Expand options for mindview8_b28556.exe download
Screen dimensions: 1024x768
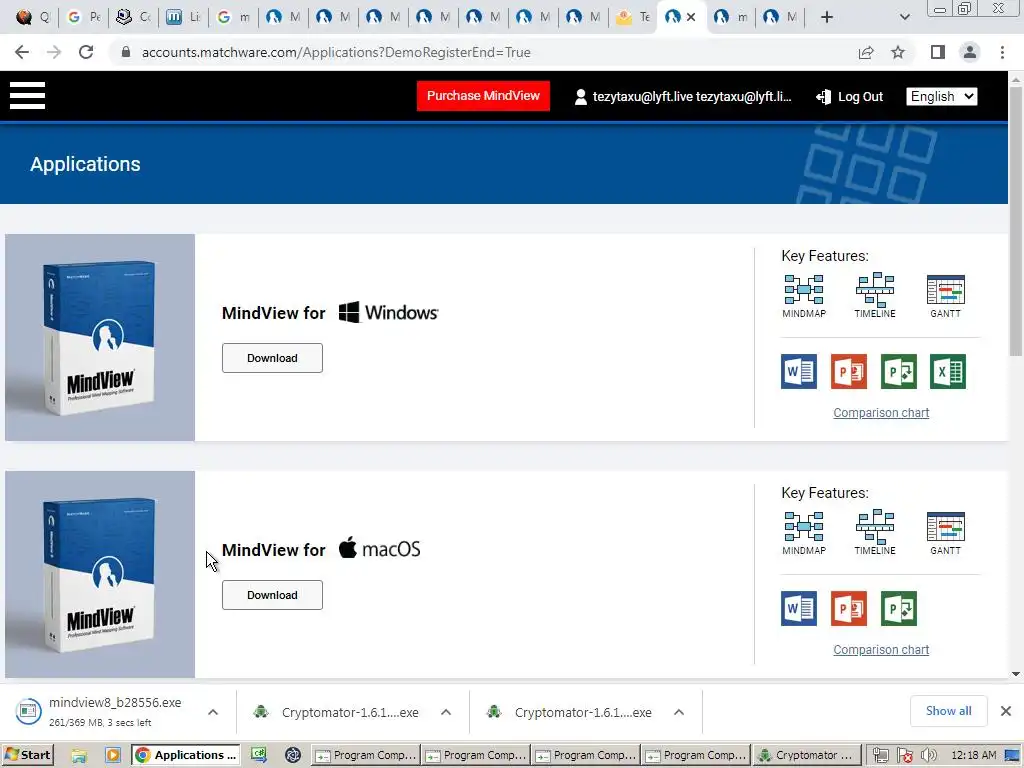pyautogui.click(x=213, y=712)
